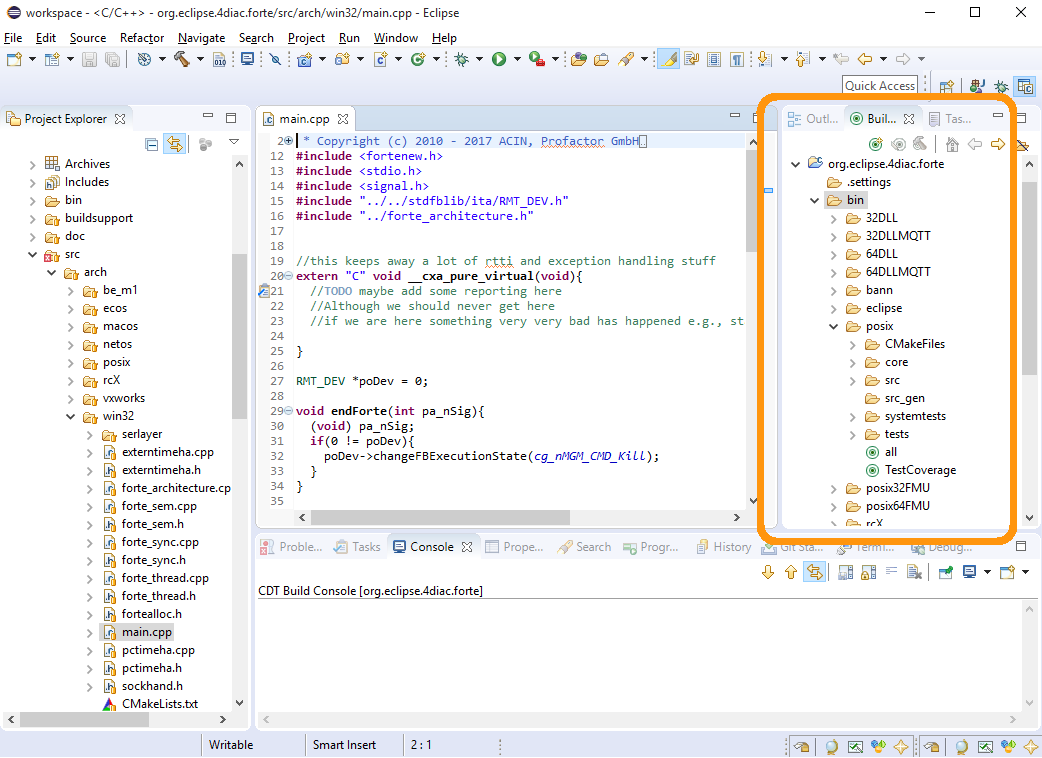The image size is (1042, 758).
Task: Collapse the src folder tree
Action: click(x=34, y=253)
